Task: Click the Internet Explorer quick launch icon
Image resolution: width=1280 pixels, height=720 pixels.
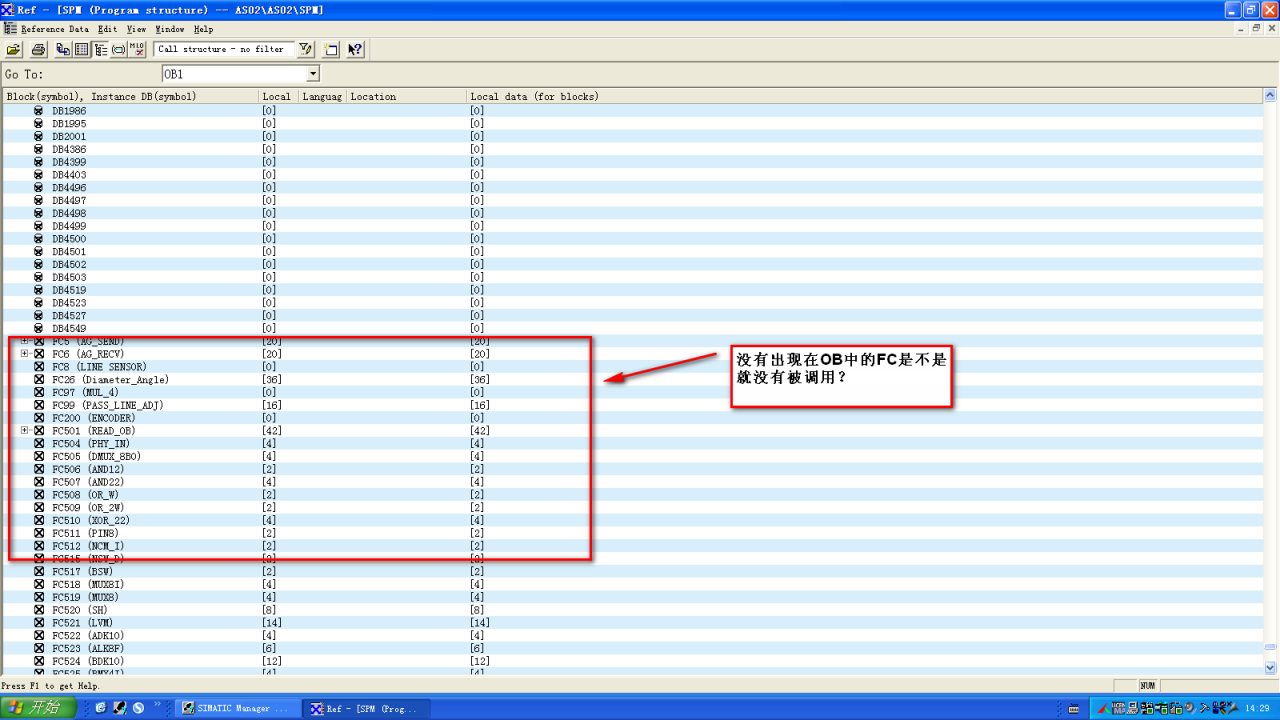Action: pyautogui.click(x=101, y=708)
